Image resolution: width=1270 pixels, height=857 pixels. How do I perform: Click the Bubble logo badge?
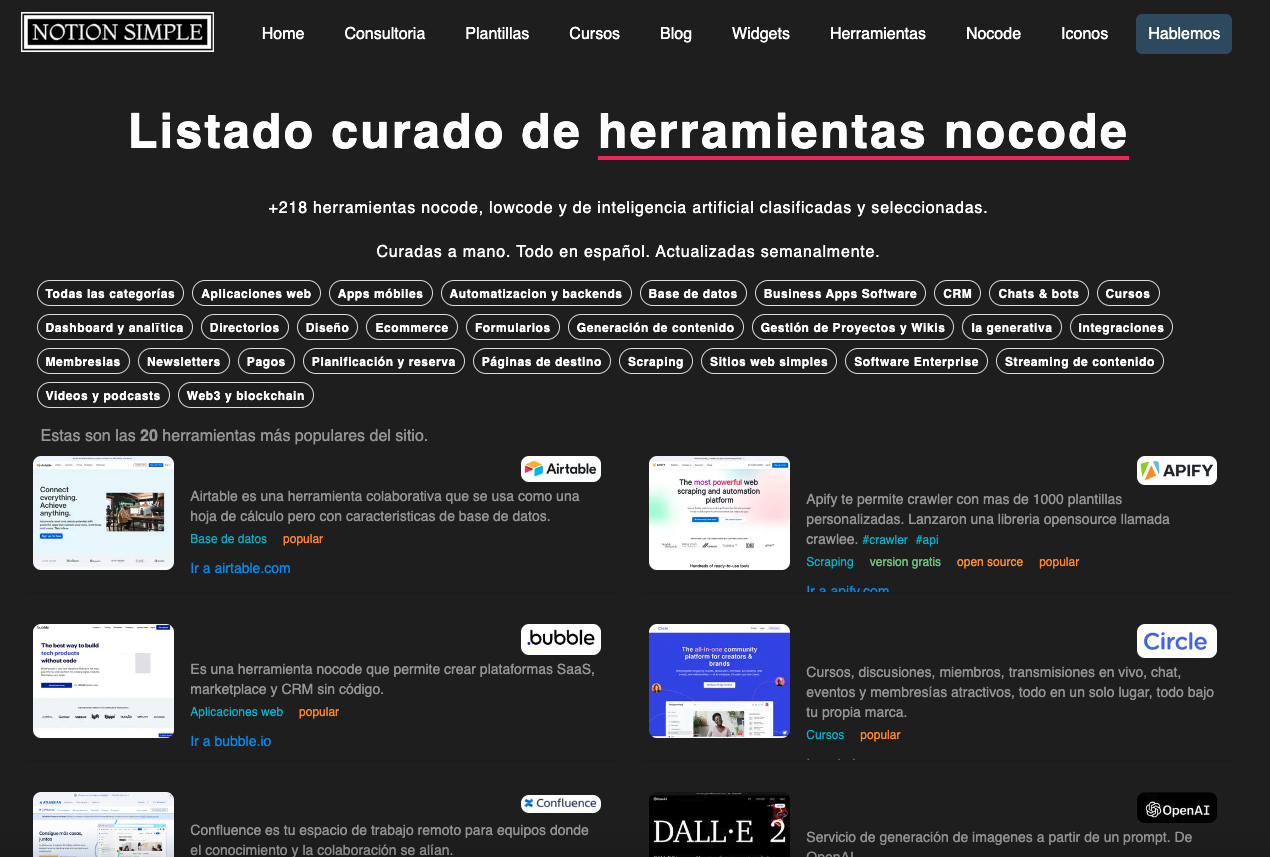561,638
